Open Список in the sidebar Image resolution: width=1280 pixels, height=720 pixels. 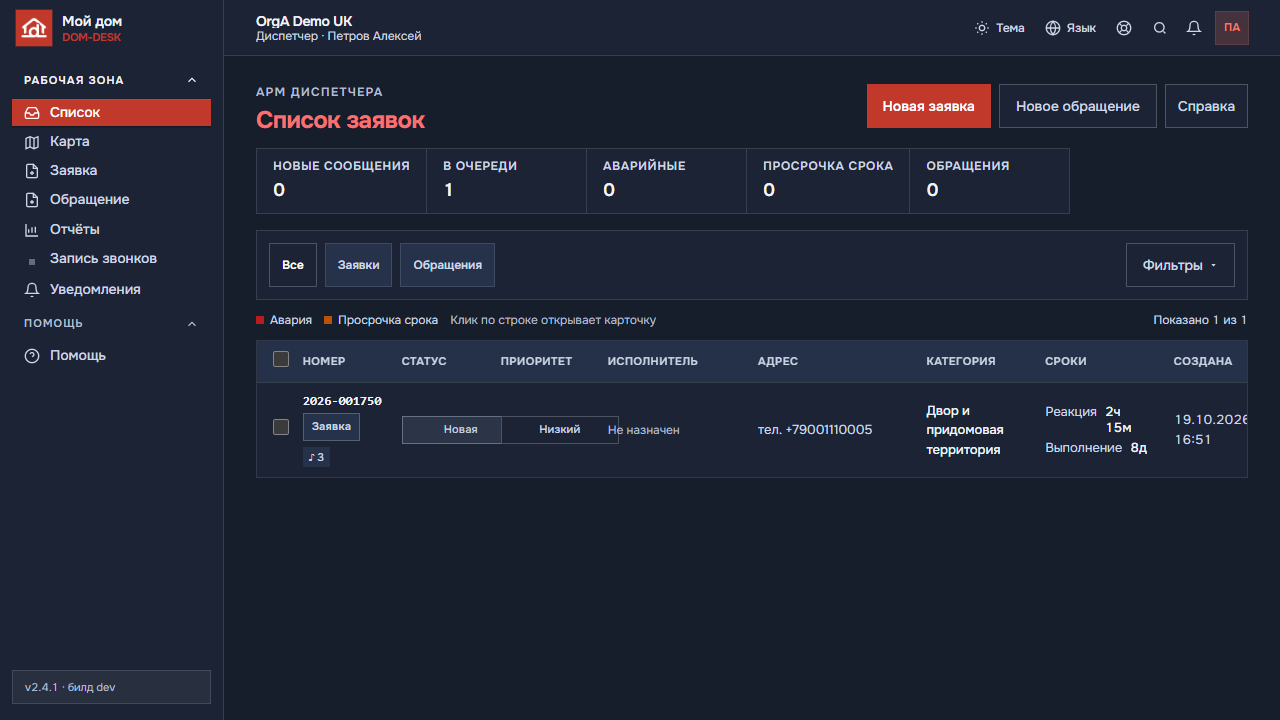click(111, 113)
